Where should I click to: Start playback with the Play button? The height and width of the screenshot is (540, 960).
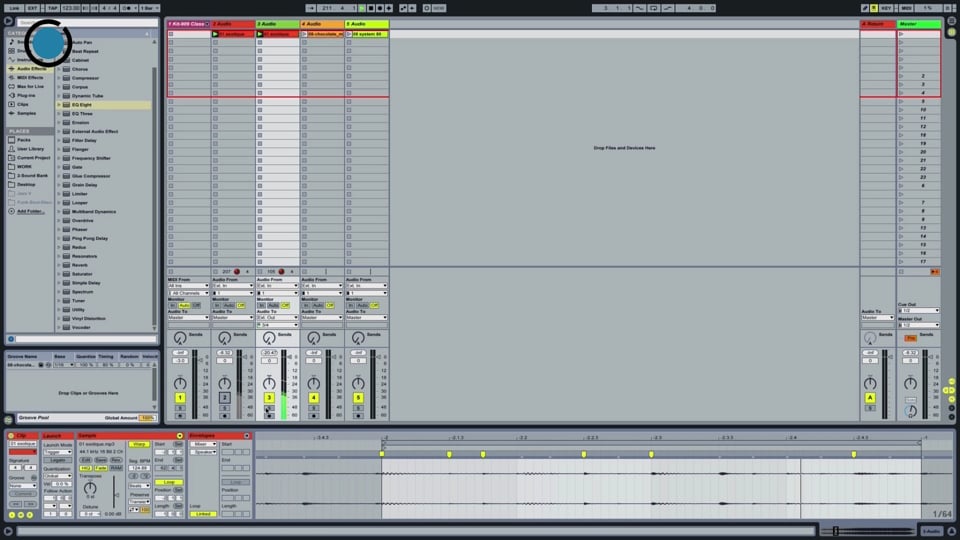point(362,8)
